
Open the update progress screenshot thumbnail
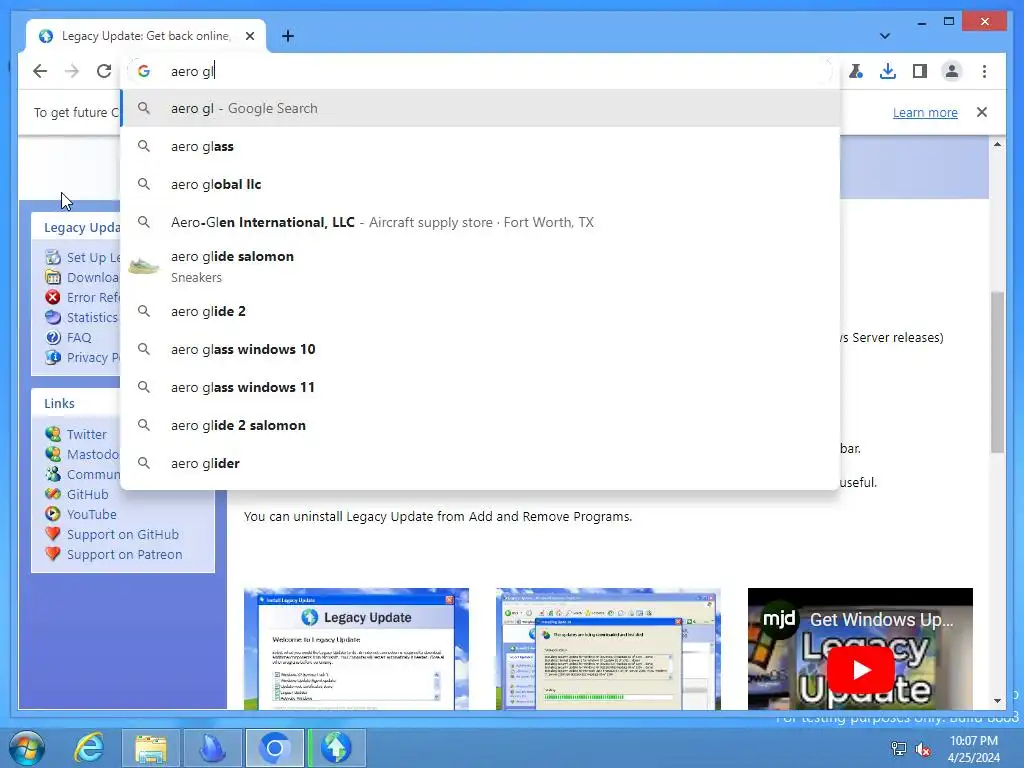[608, 648]
